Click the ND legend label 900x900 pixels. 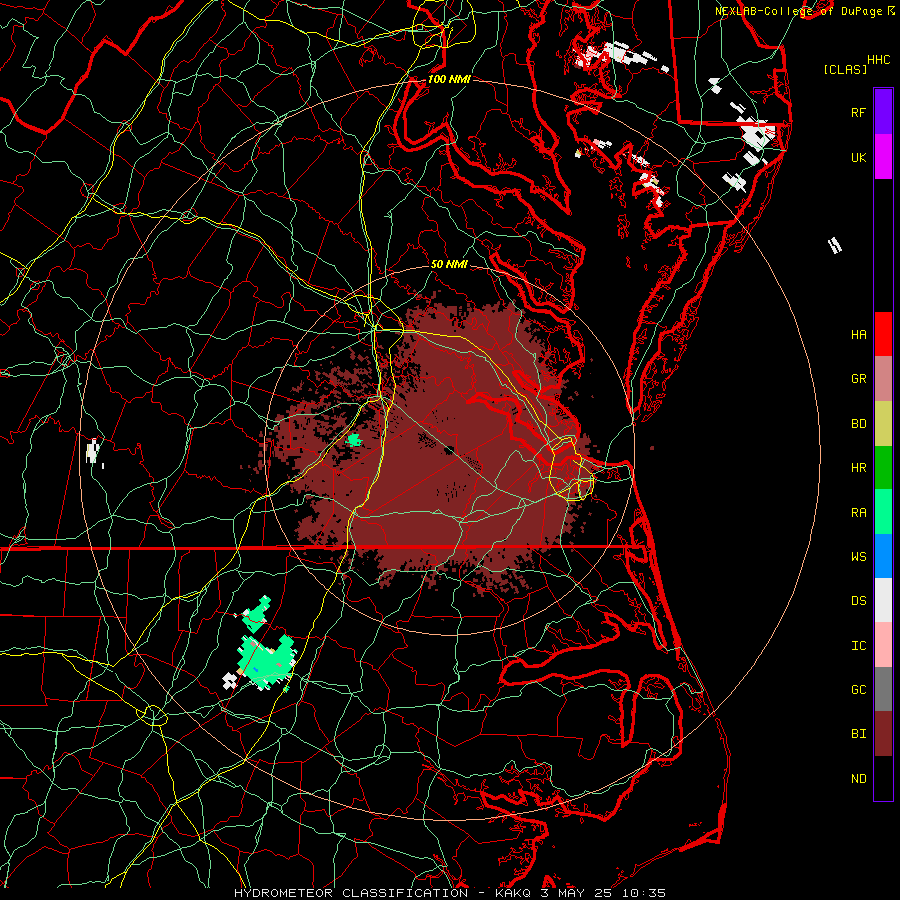click(858, 779)
